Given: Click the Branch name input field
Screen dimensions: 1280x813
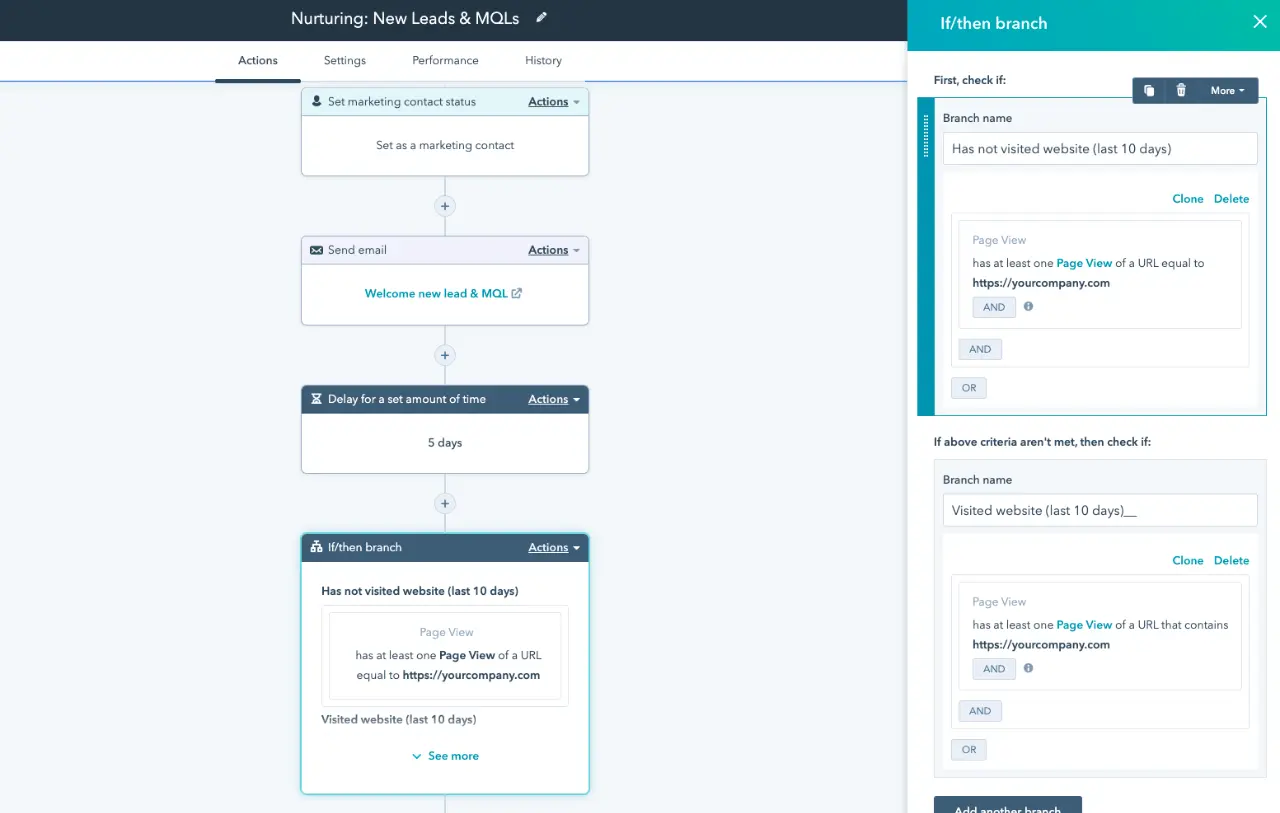Looking at the screenshot, I should (1099, 148).
